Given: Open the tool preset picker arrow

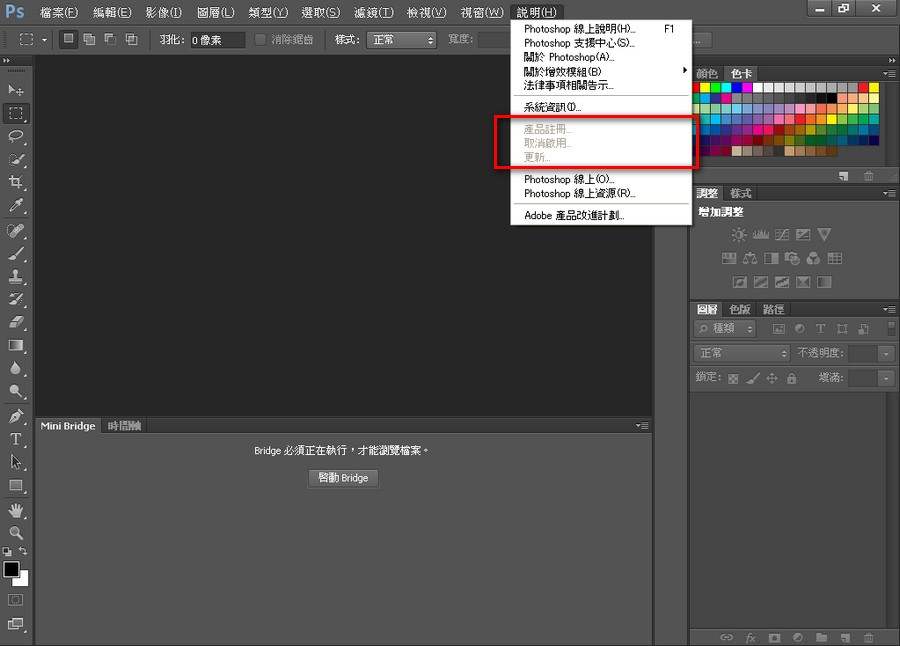Looking at the screenshot, I should click(x=44, y=40).
